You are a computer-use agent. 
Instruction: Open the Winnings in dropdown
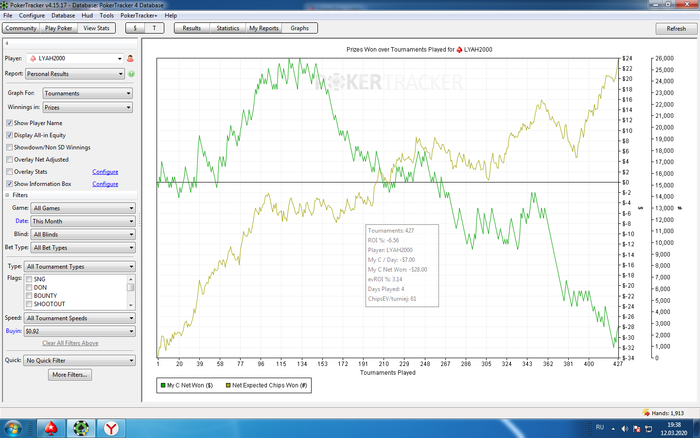pos(88,108)
